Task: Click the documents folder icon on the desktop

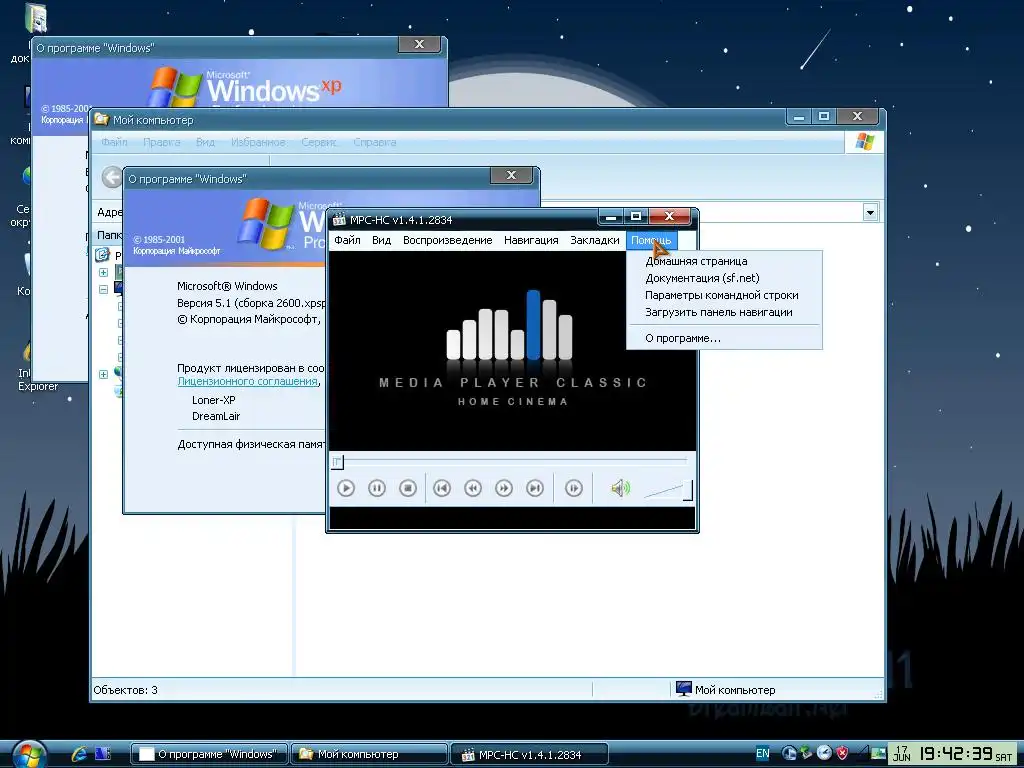Action: click(36, 18)
